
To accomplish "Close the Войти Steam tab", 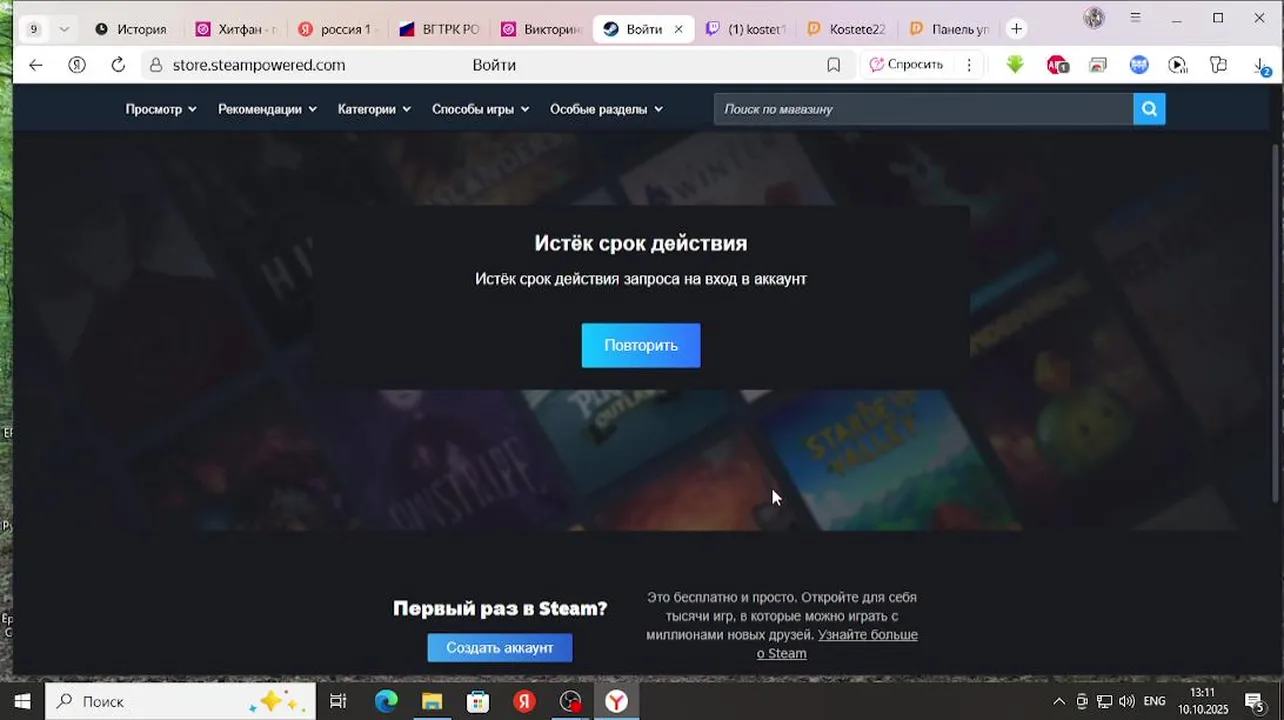I will pyautogui.click(x=678, y=29).
